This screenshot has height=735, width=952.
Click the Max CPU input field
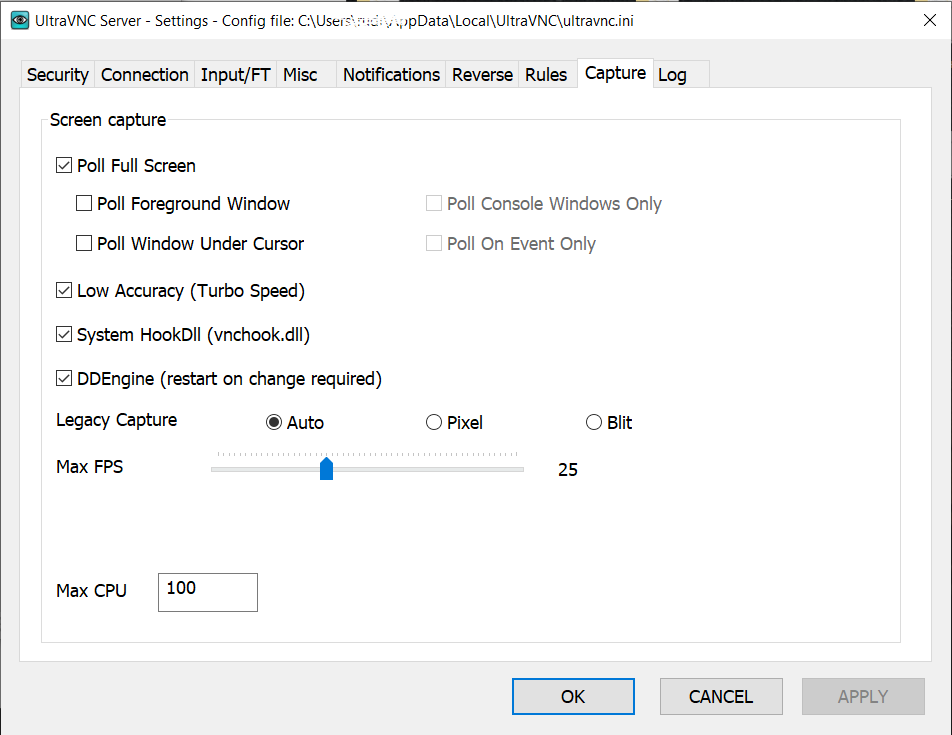(208, 592)
